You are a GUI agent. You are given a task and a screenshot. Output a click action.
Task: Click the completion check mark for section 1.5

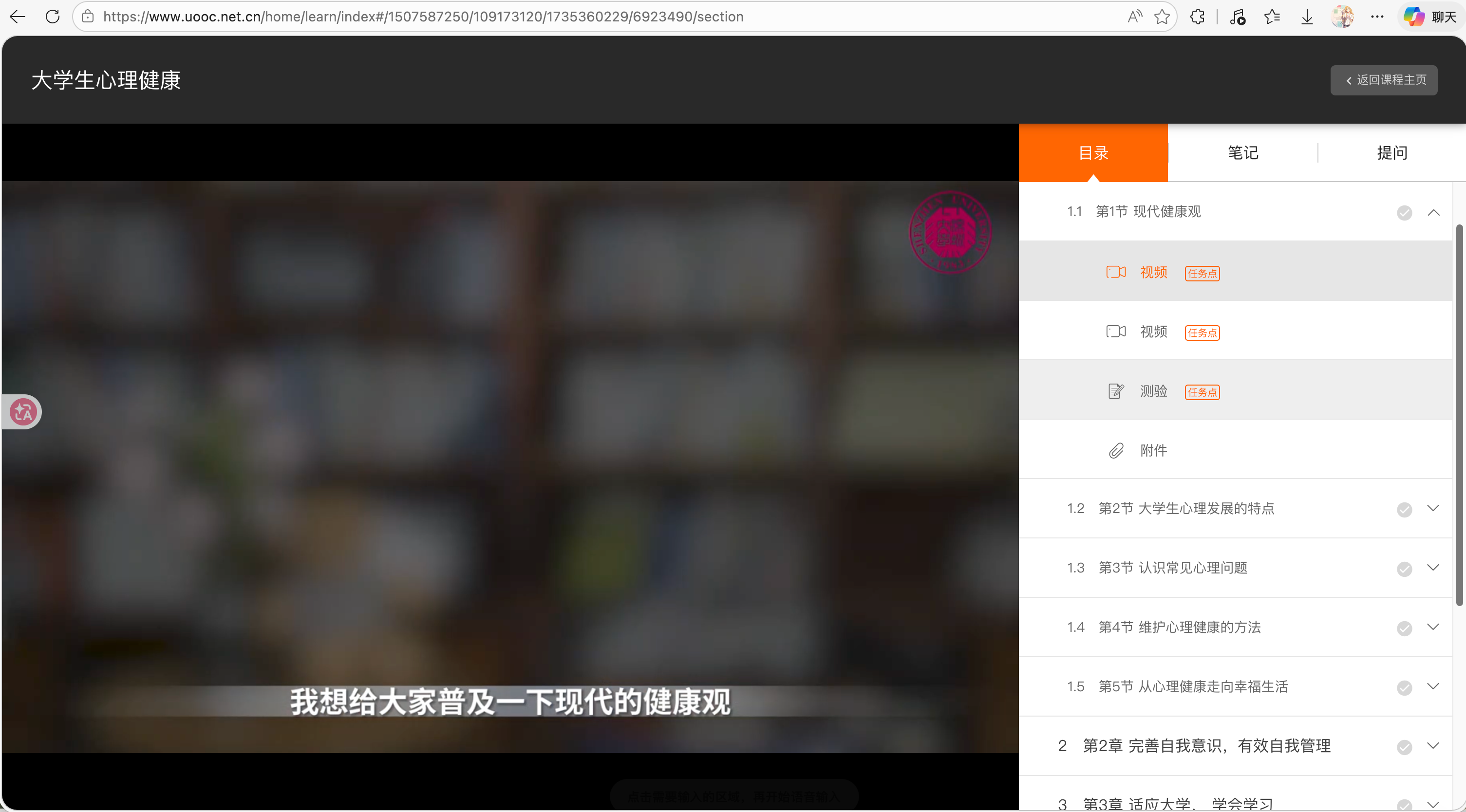(1404, 688)
